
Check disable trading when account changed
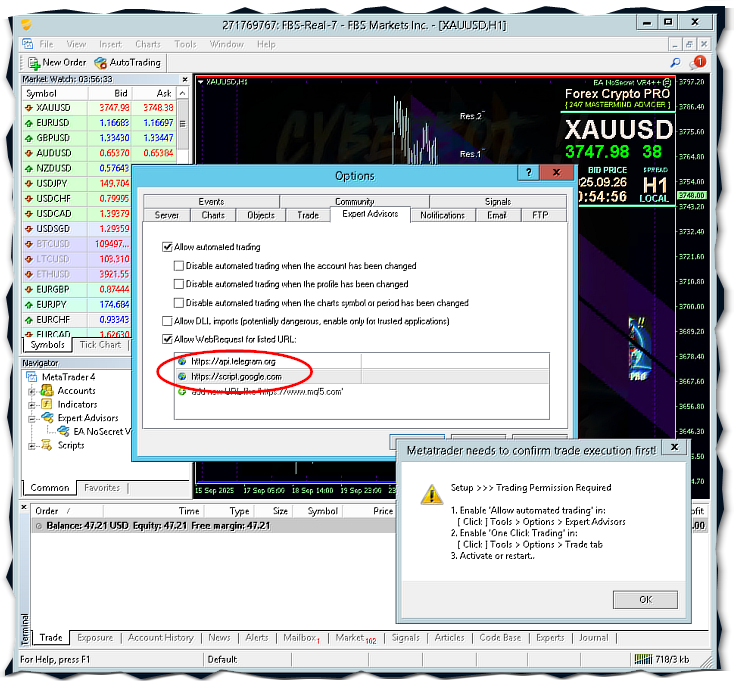click(x=178, y=266)
